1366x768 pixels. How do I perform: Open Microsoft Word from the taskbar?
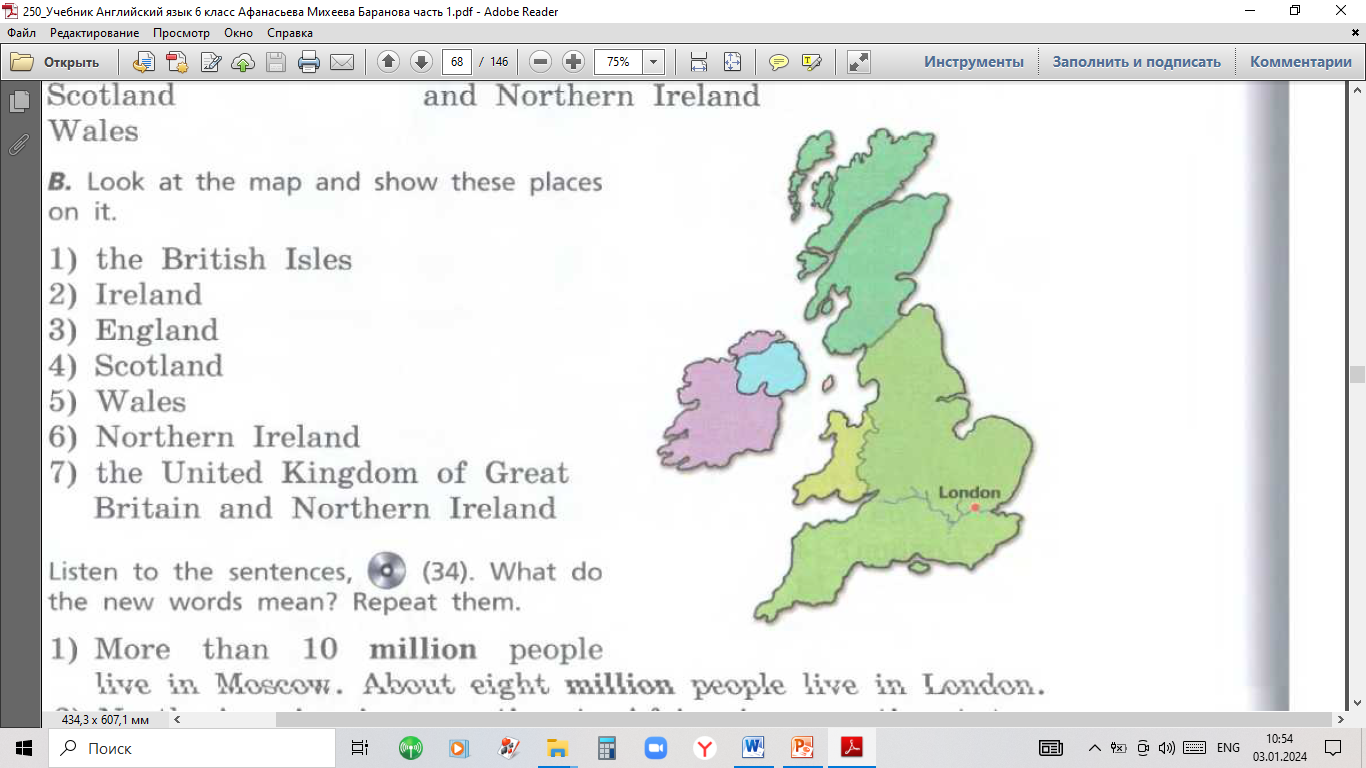tap(753, 748)
